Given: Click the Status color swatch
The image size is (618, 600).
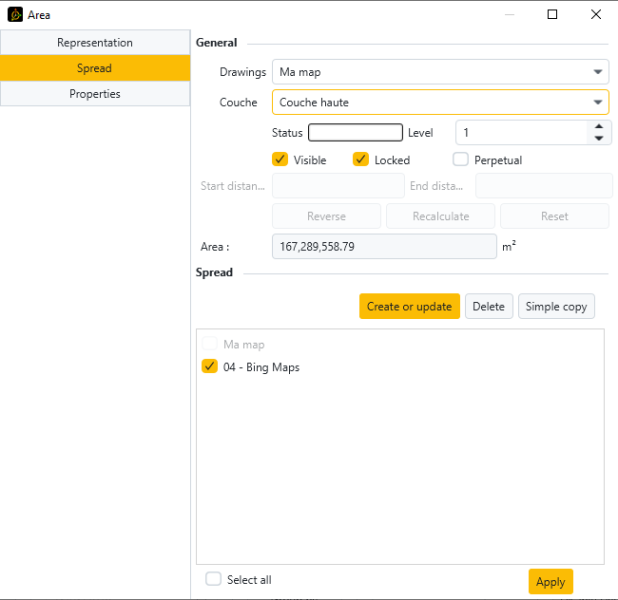Looking at the screenshot, I should [355, 133].
